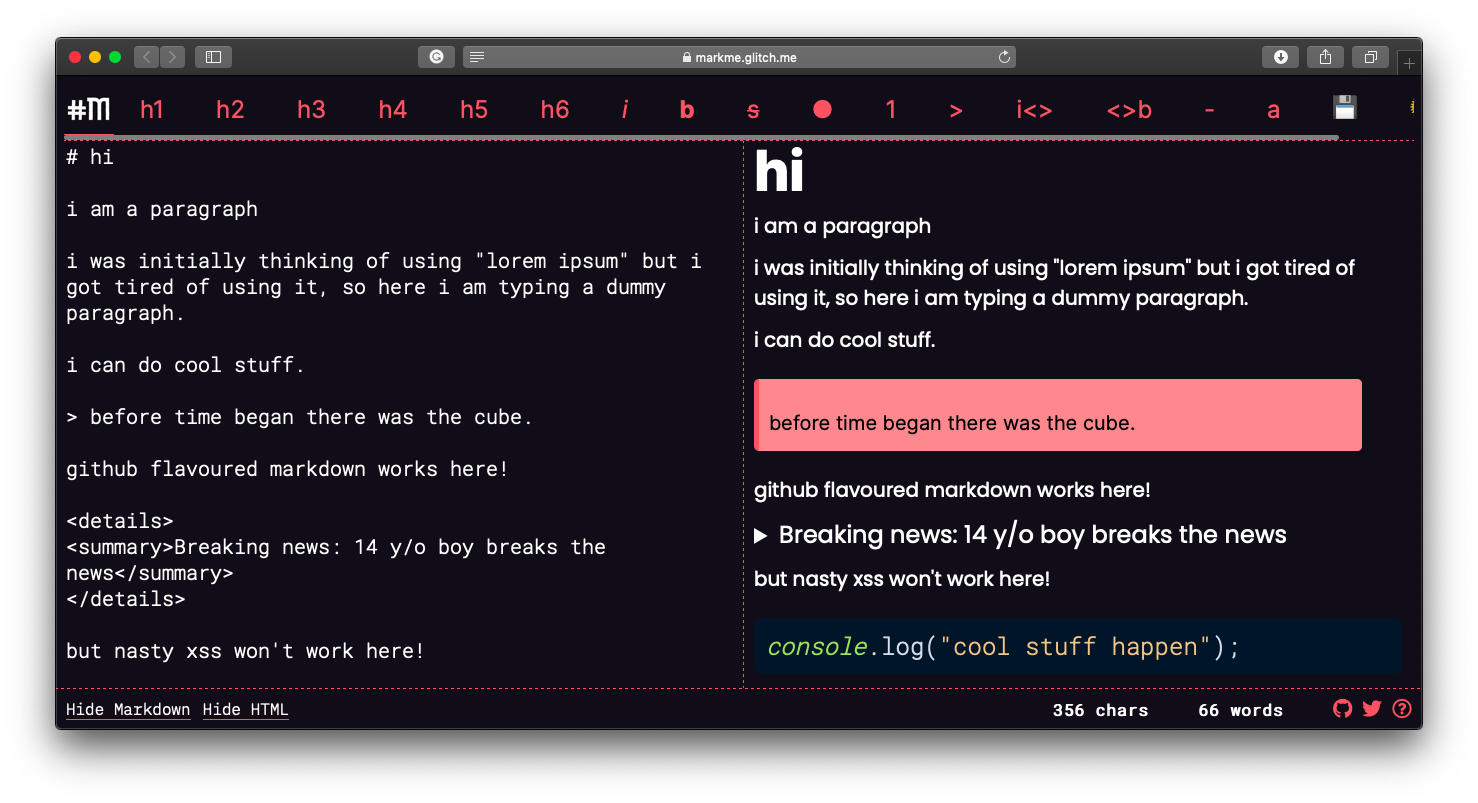
Task: Click the toolbar horizontal scrollbar
Action: pyautogui.click(x=702, y=136)
